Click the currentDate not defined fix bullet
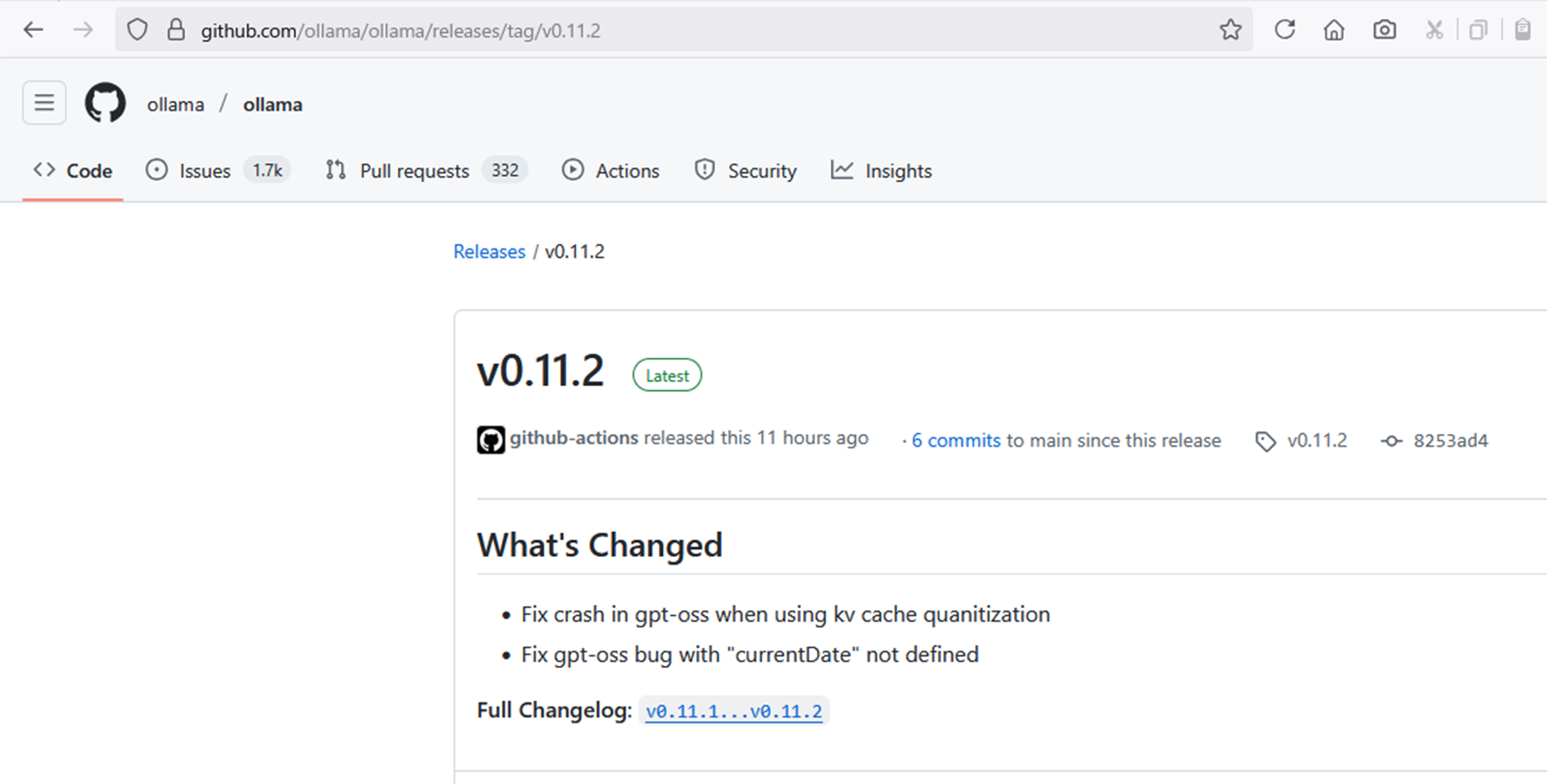This screenshot has width=1547, height=784. [x=750, y=654]
